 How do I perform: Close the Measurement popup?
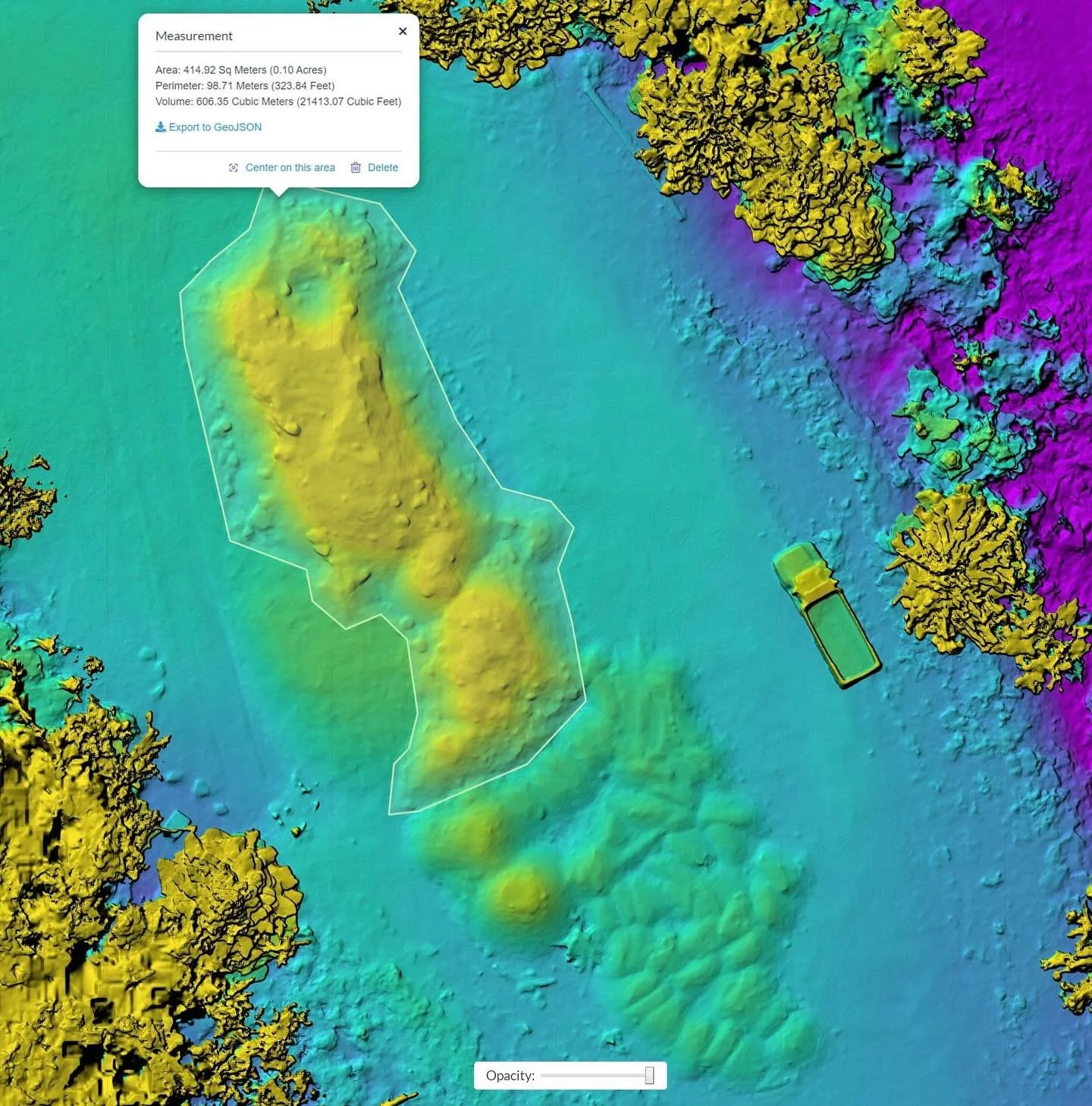pos(403,31)
